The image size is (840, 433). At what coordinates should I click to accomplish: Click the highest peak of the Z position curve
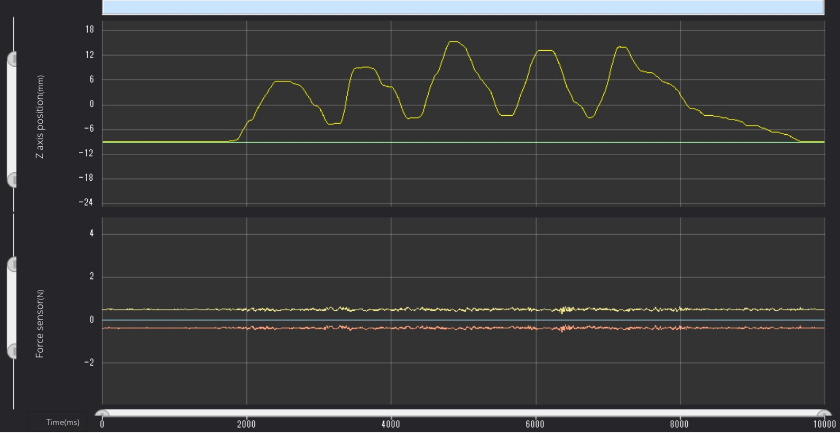click(454, 42)
